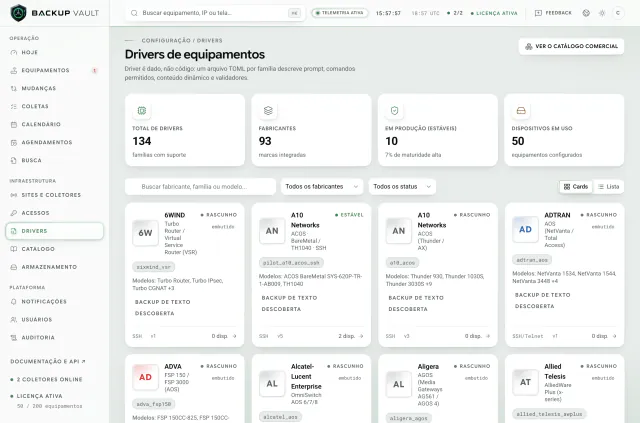Screen dimensions: 640x423
Task: Click the Armazenamento icon
Action: click(13, 267)
